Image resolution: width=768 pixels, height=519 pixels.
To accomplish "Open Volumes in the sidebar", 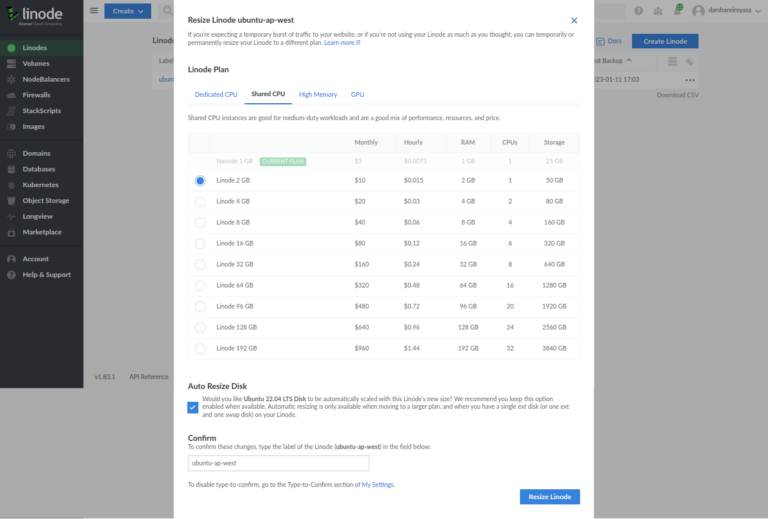I will 36,63.
